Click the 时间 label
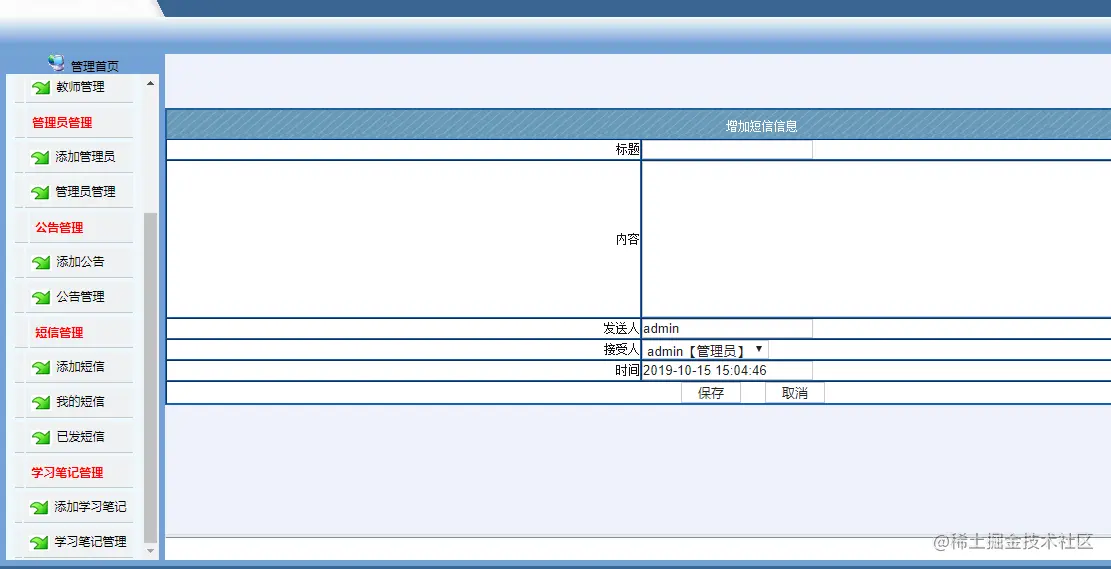 pyautogui.click(x=627, y=371)
